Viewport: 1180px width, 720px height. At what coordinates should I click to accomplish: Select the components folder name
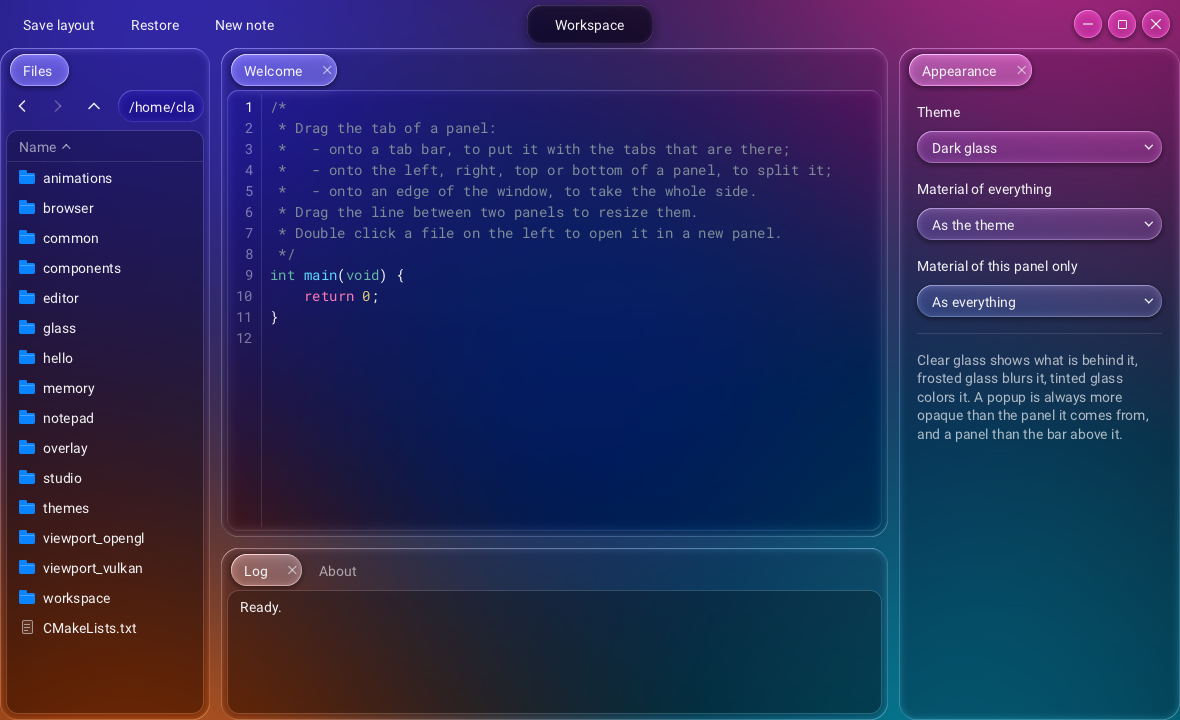click(x=82, y=268)
